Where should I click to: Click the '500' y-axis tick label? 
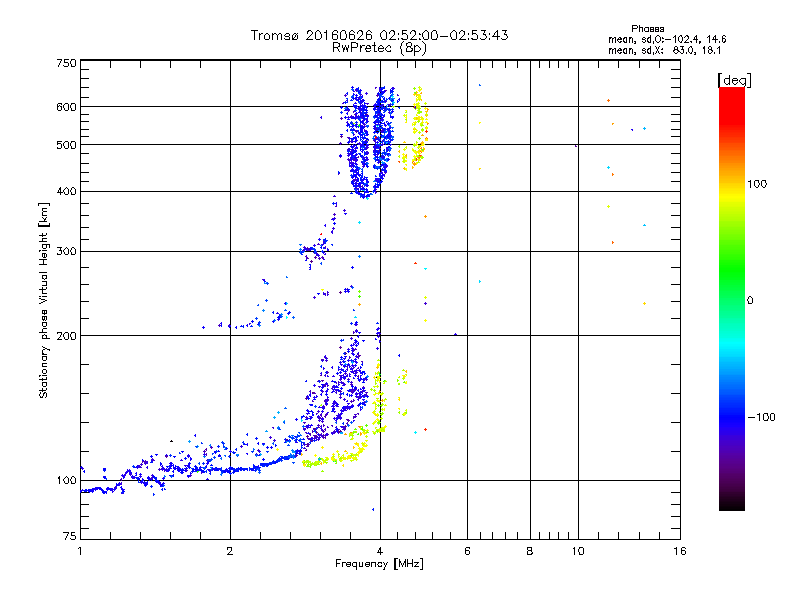66,145
